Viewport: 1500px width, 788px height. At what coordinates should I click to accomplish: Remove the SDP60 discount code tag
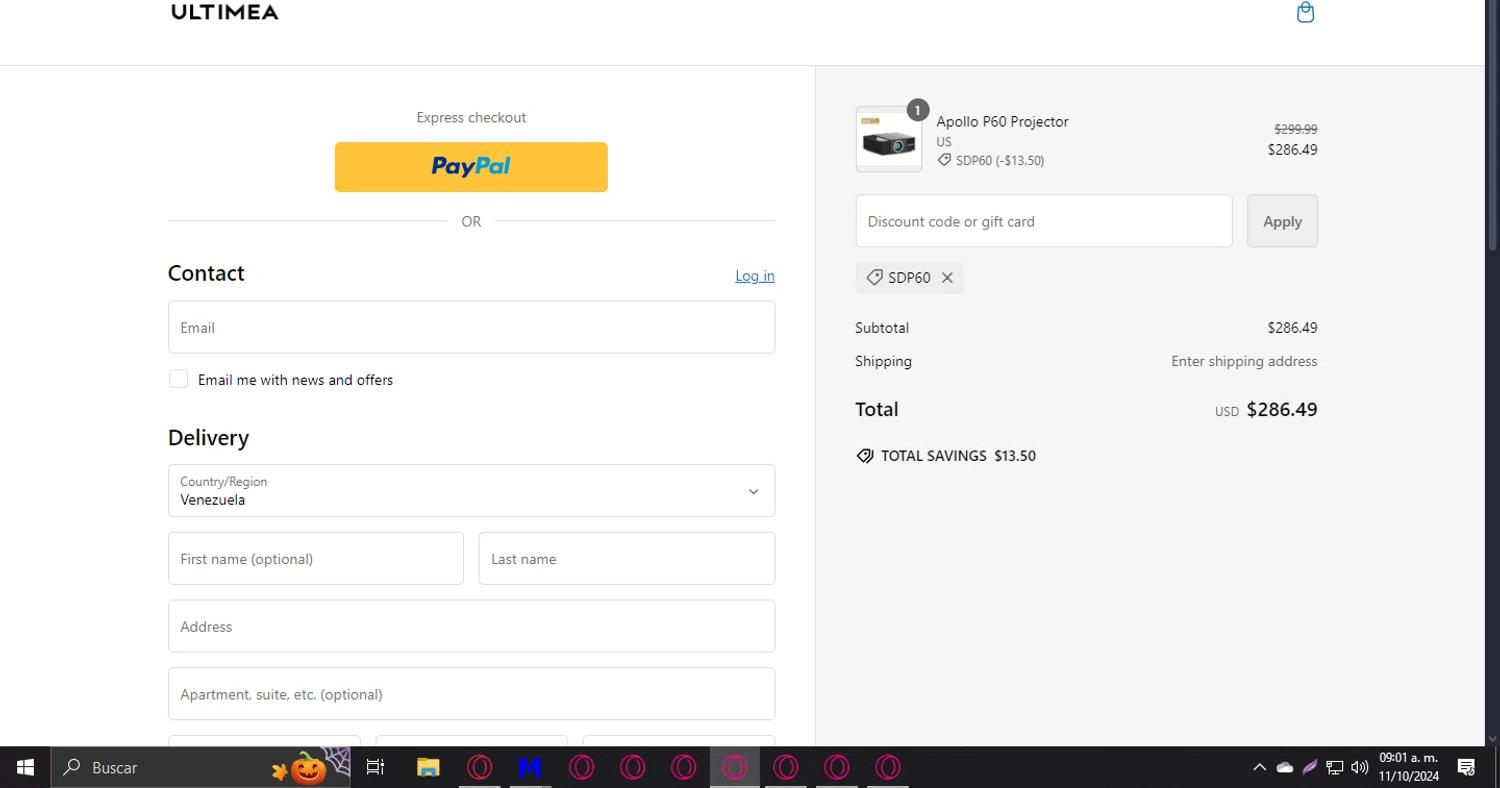[947, 278]
